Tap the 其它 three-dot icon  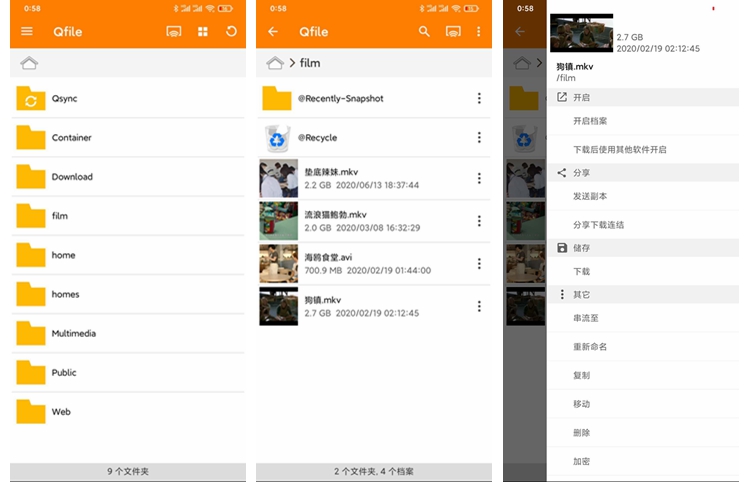click(562, 294)
